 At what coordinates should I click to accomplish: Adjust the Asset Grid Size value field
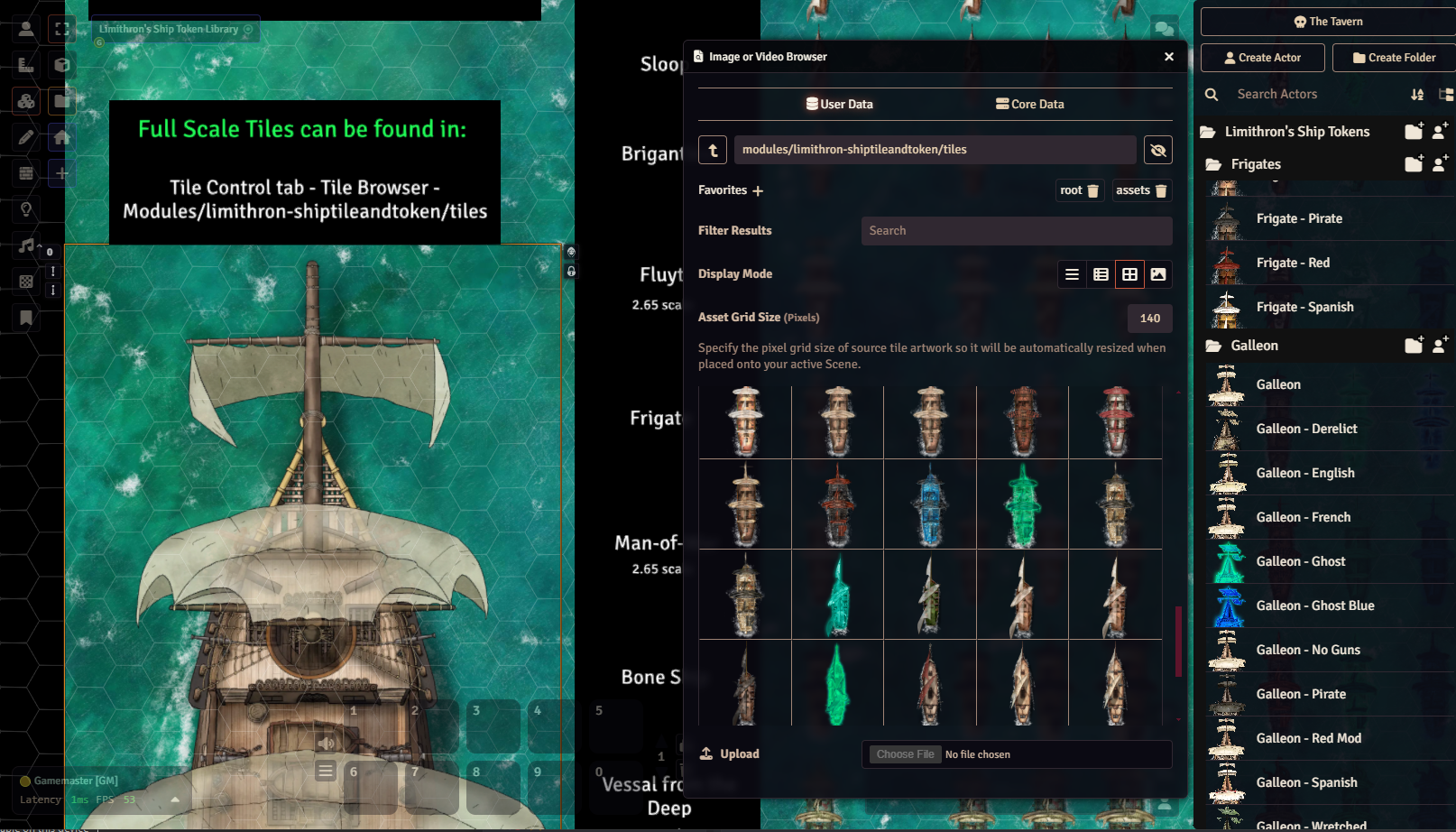pos(1149,318)
